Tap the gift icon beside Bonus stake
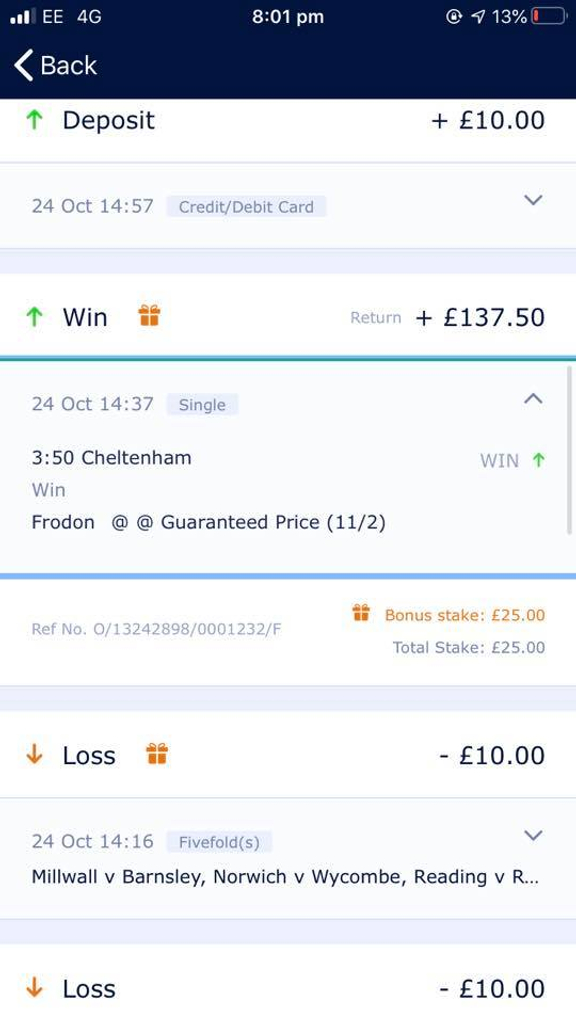Image resolution: width=576 pixels, height=1024 pixels. [361, 613]
